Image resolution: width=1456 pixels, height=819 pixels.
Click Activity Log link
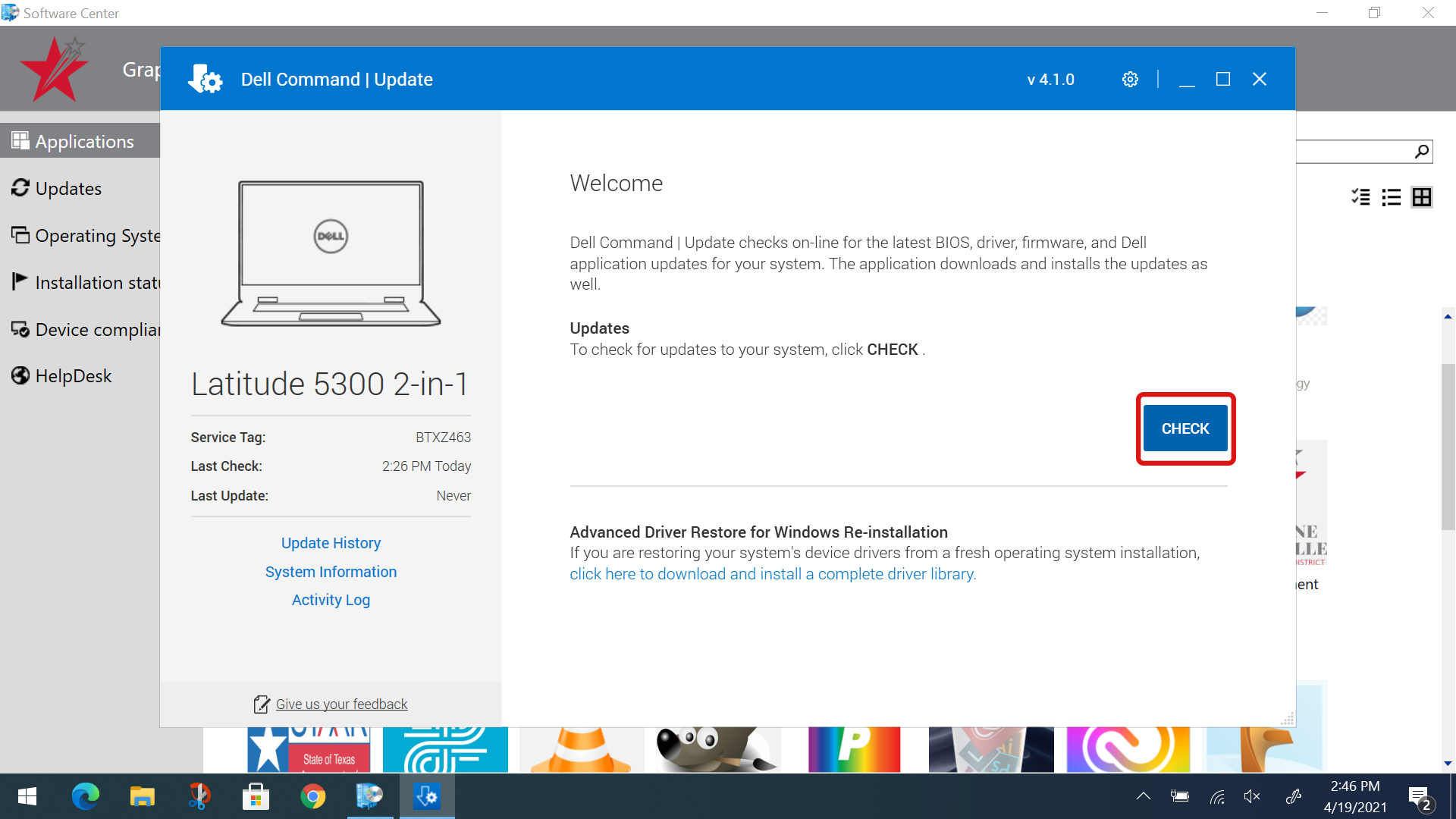331,600
